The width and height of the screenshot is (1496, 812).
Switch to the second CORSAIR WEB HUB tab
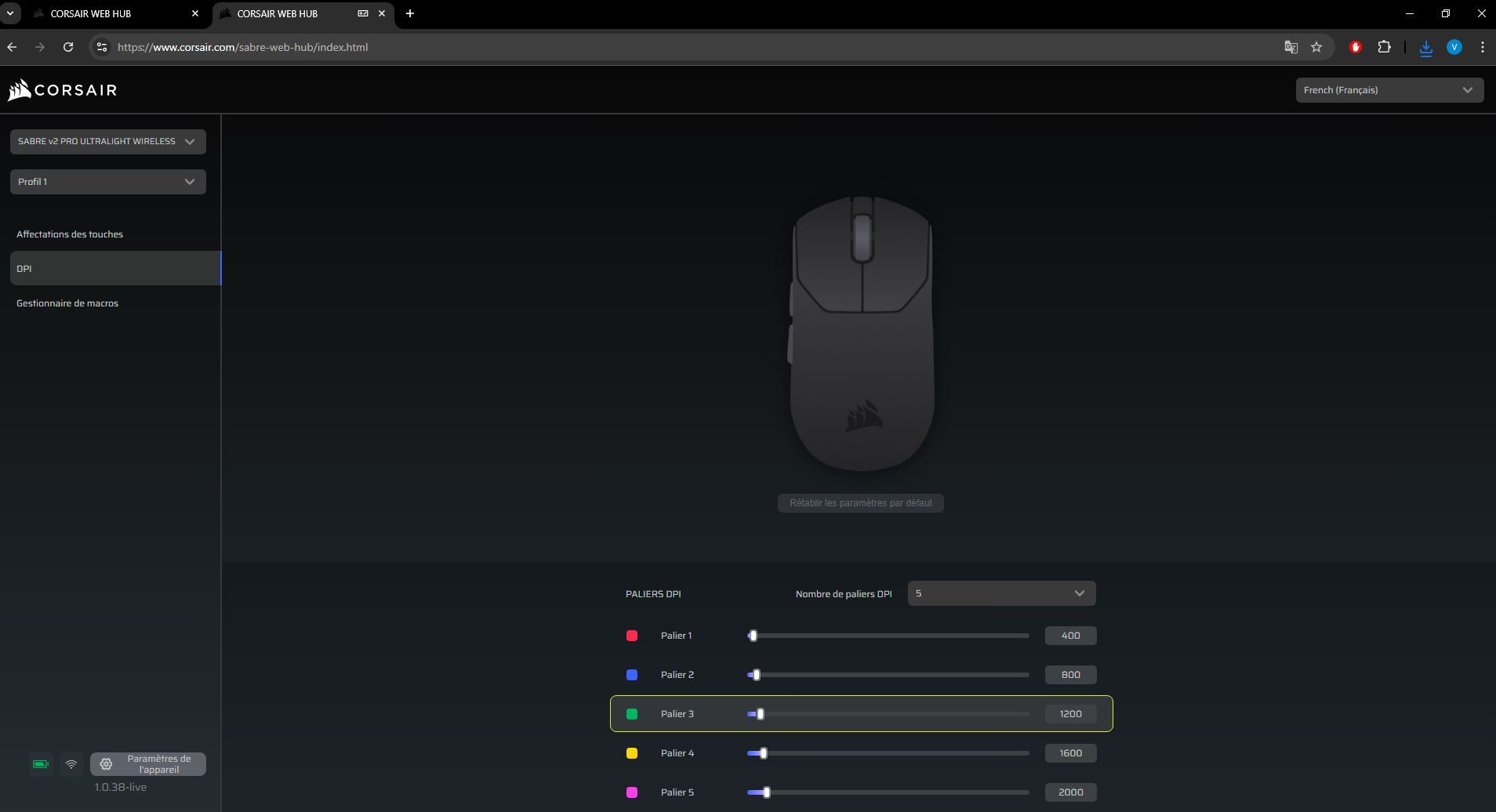point(278,13)
